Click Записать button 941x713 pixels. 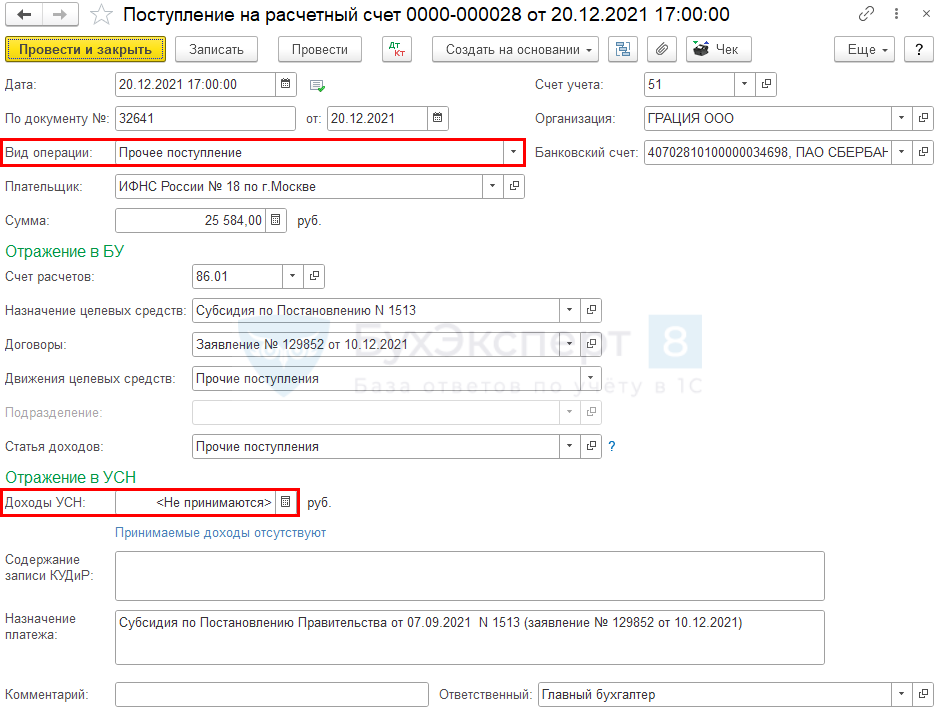point(216,49)
